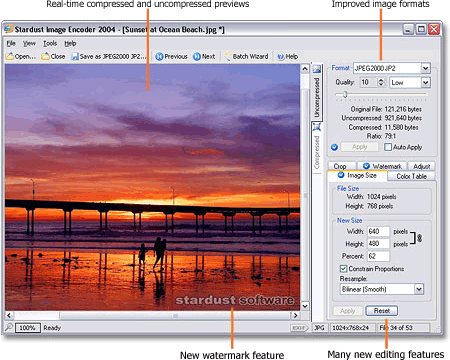Click the New Size Height field
This screenshot has height=360, width=450.
(378, 244)
